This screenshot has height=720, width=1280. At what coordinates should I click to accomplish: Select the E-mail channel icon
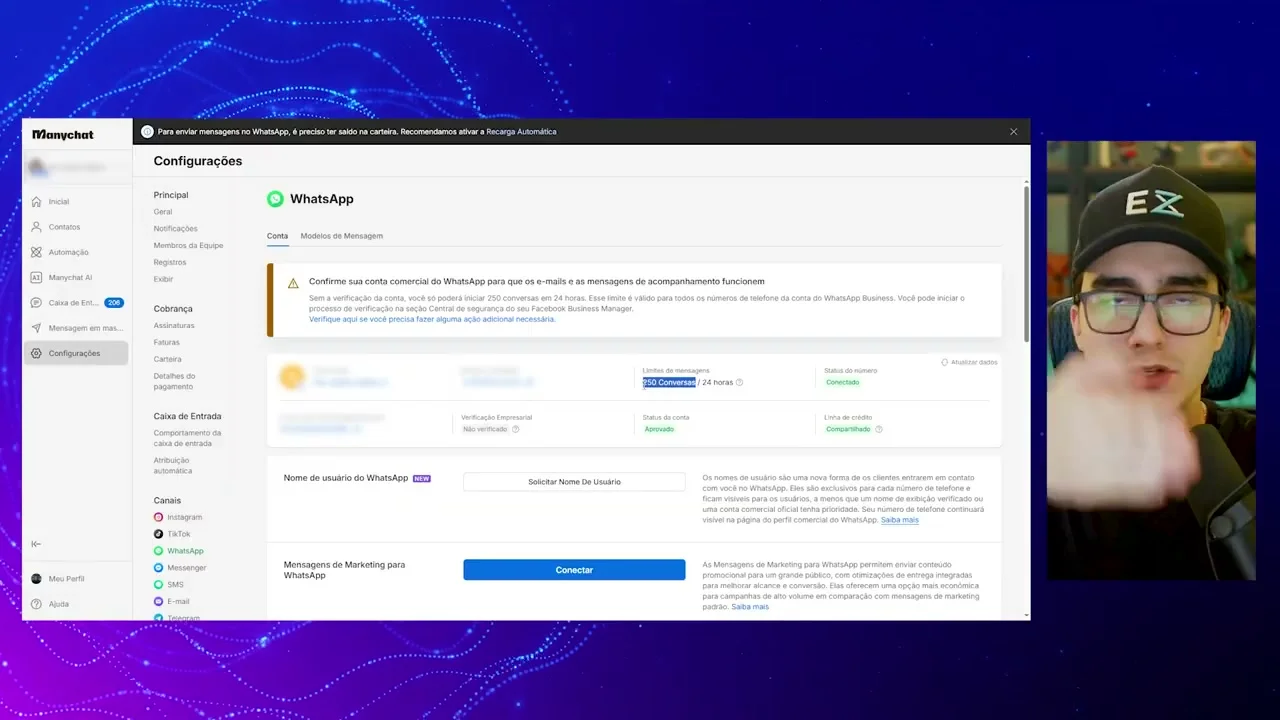click(158, 601)
